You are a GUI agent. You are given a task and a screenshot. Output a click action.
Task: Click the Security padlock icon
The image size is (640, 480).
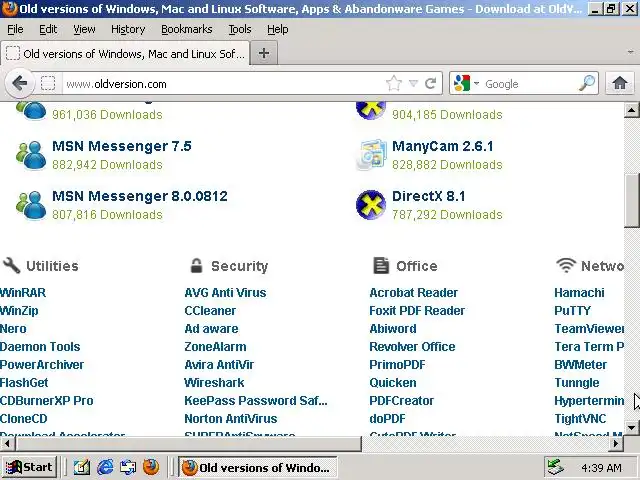tap(196, 265)
